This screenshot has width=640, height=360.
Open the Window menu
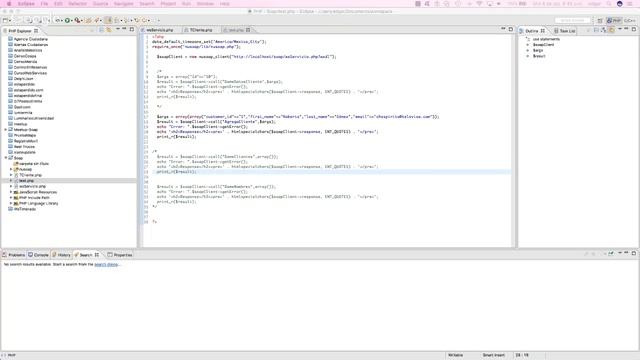(205, 4)
